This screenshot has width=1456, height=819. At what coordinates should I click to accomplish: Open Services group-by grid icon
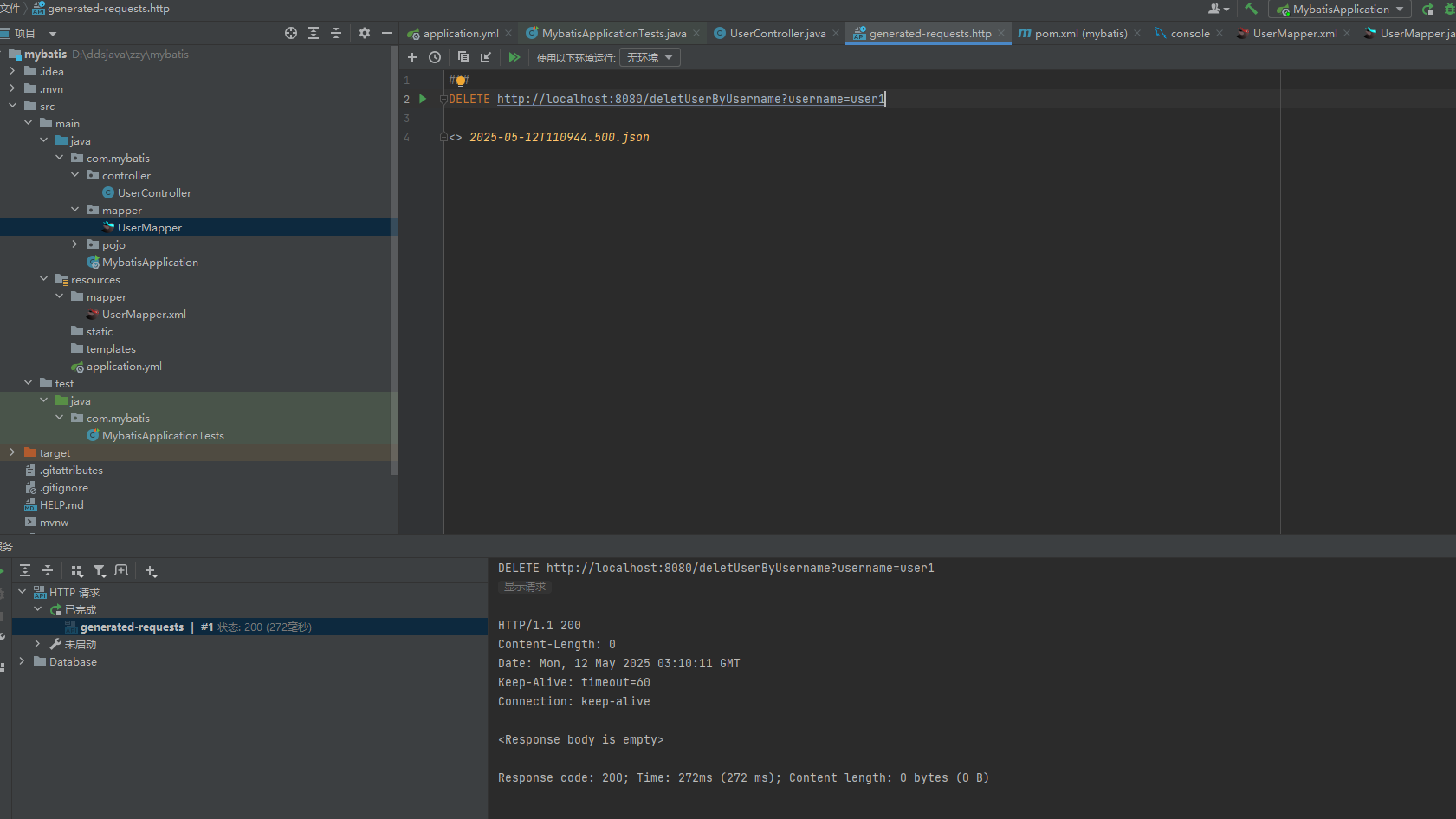[76, 570]
